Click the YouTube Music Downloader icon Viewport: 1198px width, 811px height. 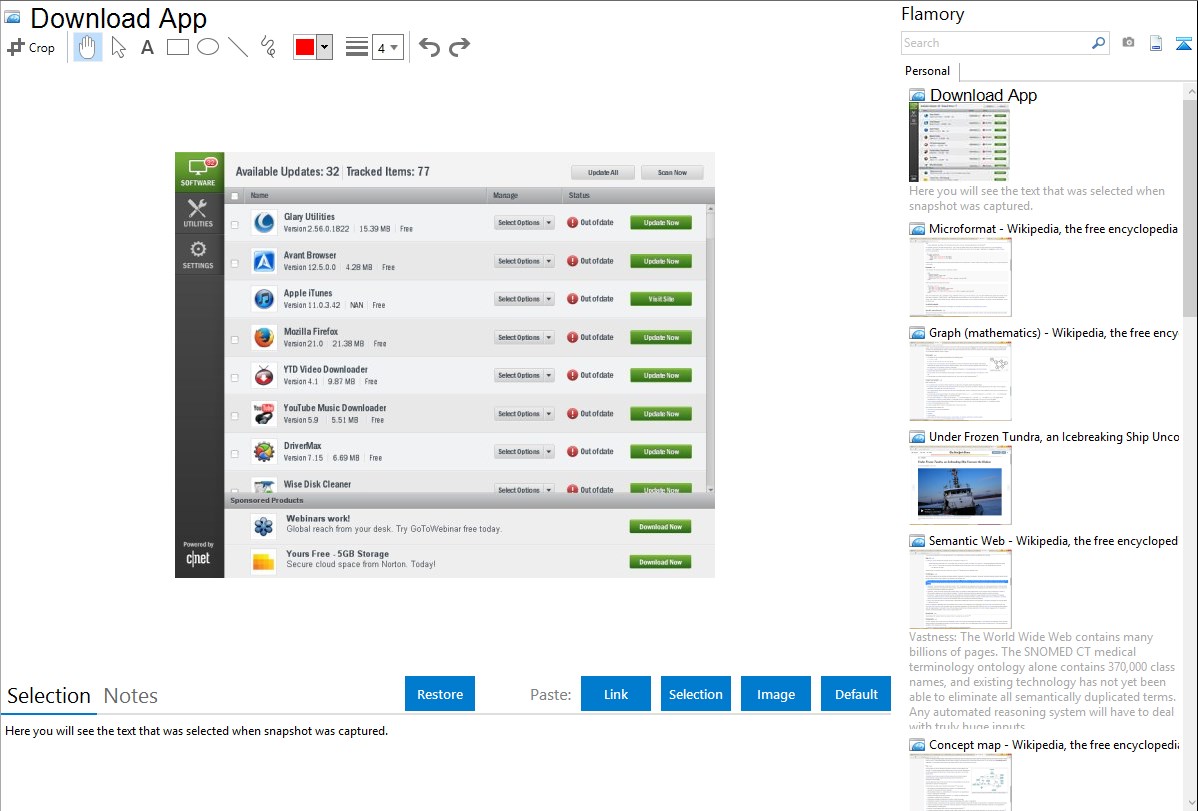[x=264, y=414]
